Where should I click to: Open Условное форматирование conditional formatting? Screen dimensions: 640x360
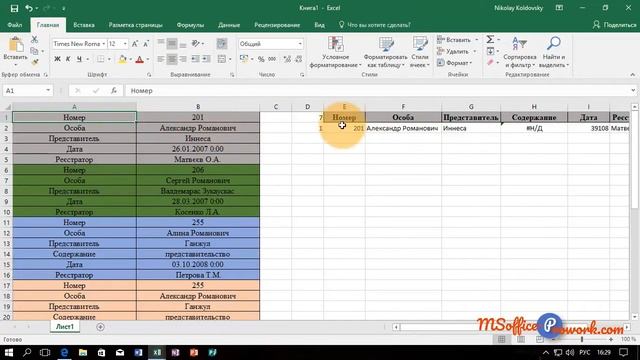[336, 52]
